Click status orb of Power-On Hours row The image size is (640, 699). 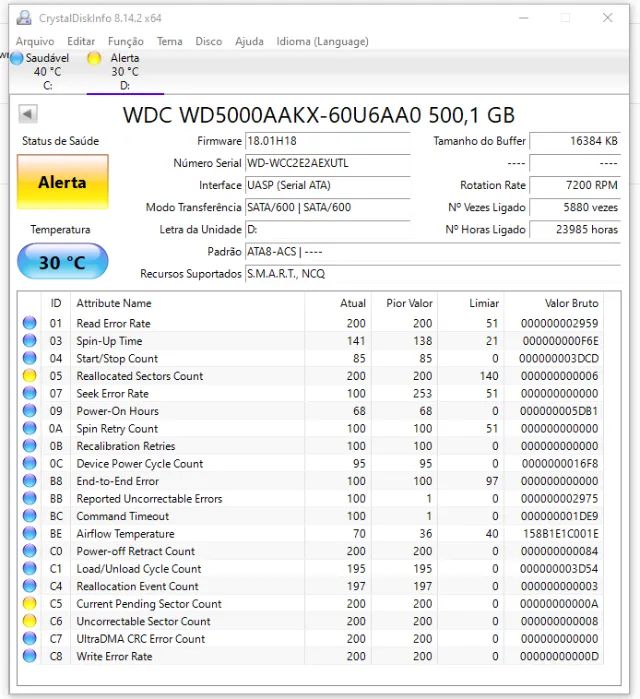[x=29, y=411]
